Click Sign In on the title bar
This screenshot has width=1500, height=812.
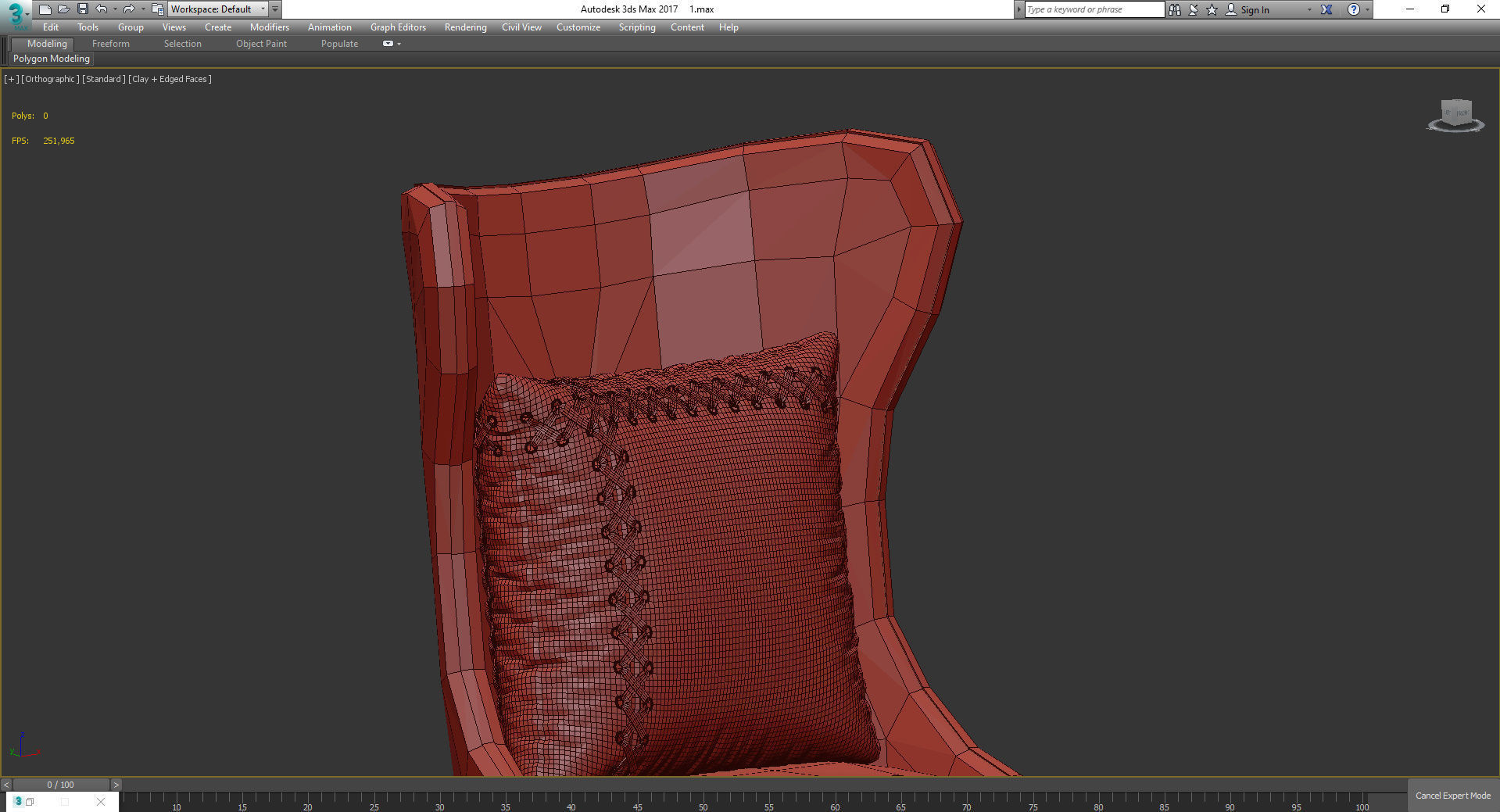(1254, 9)
